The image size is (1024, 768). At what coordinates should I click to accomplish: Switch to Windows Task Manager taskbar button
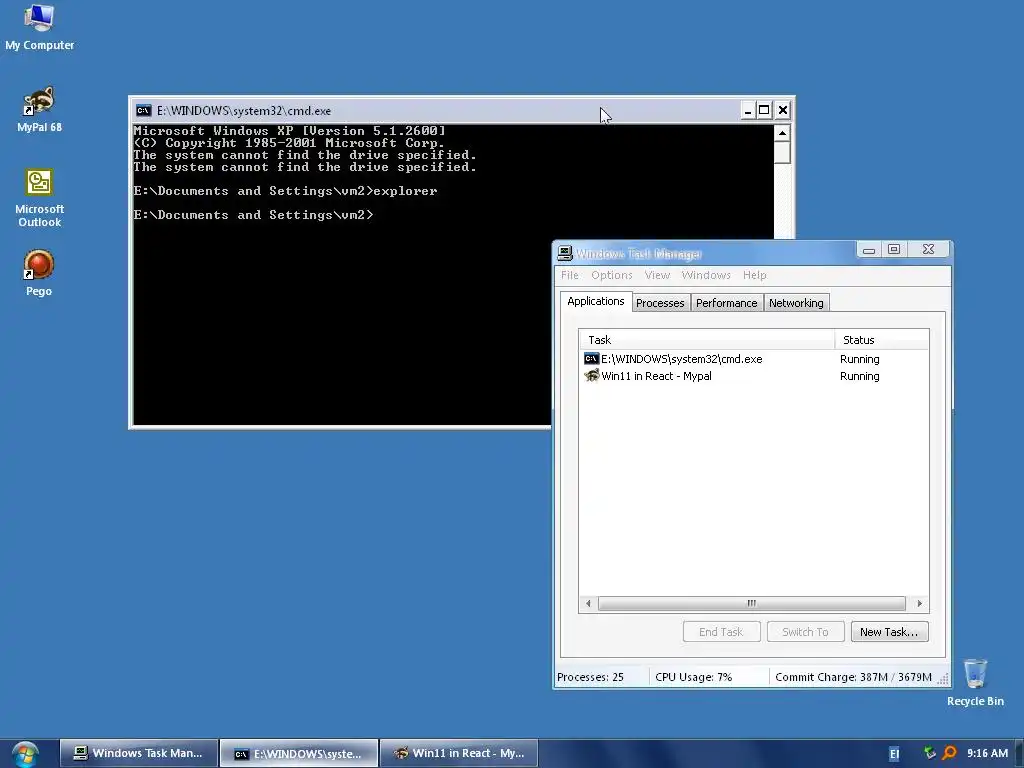click(139, 753)
